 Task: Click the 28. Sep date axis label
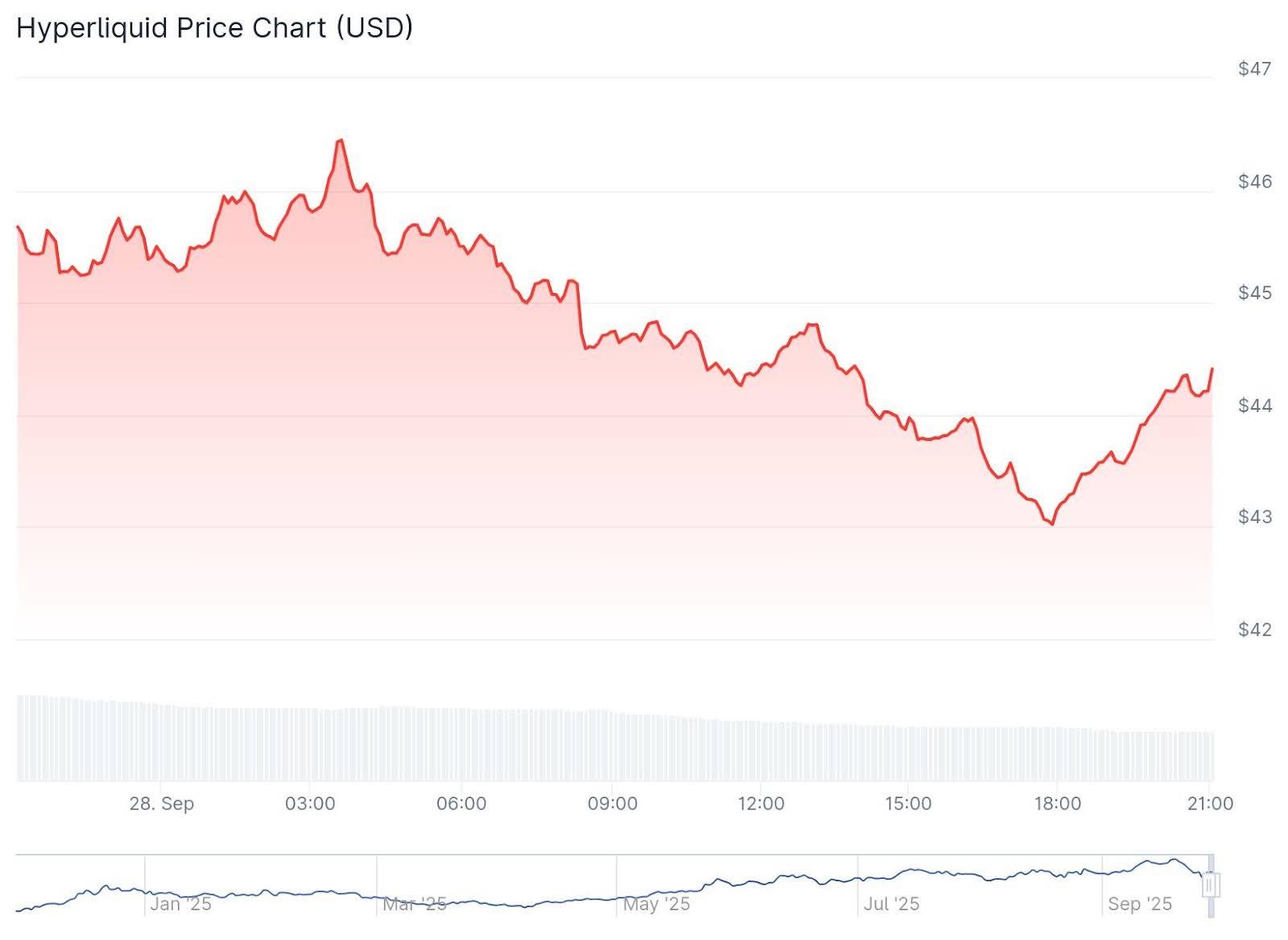pos(162,803)
